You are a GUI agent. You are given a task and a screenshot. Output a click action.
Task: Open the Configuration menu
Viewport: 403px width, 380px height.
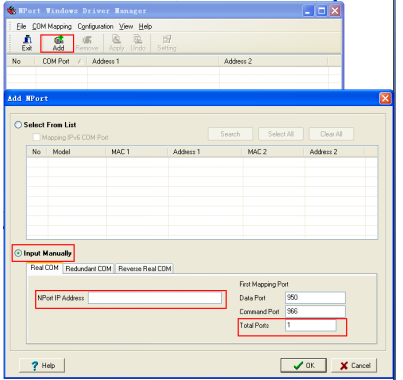pos(95,26)
